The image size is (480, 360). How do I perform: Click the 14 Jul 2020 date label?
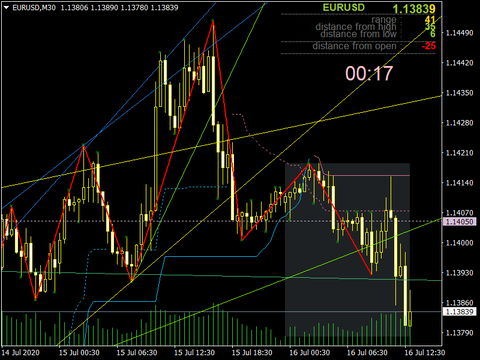20,353
